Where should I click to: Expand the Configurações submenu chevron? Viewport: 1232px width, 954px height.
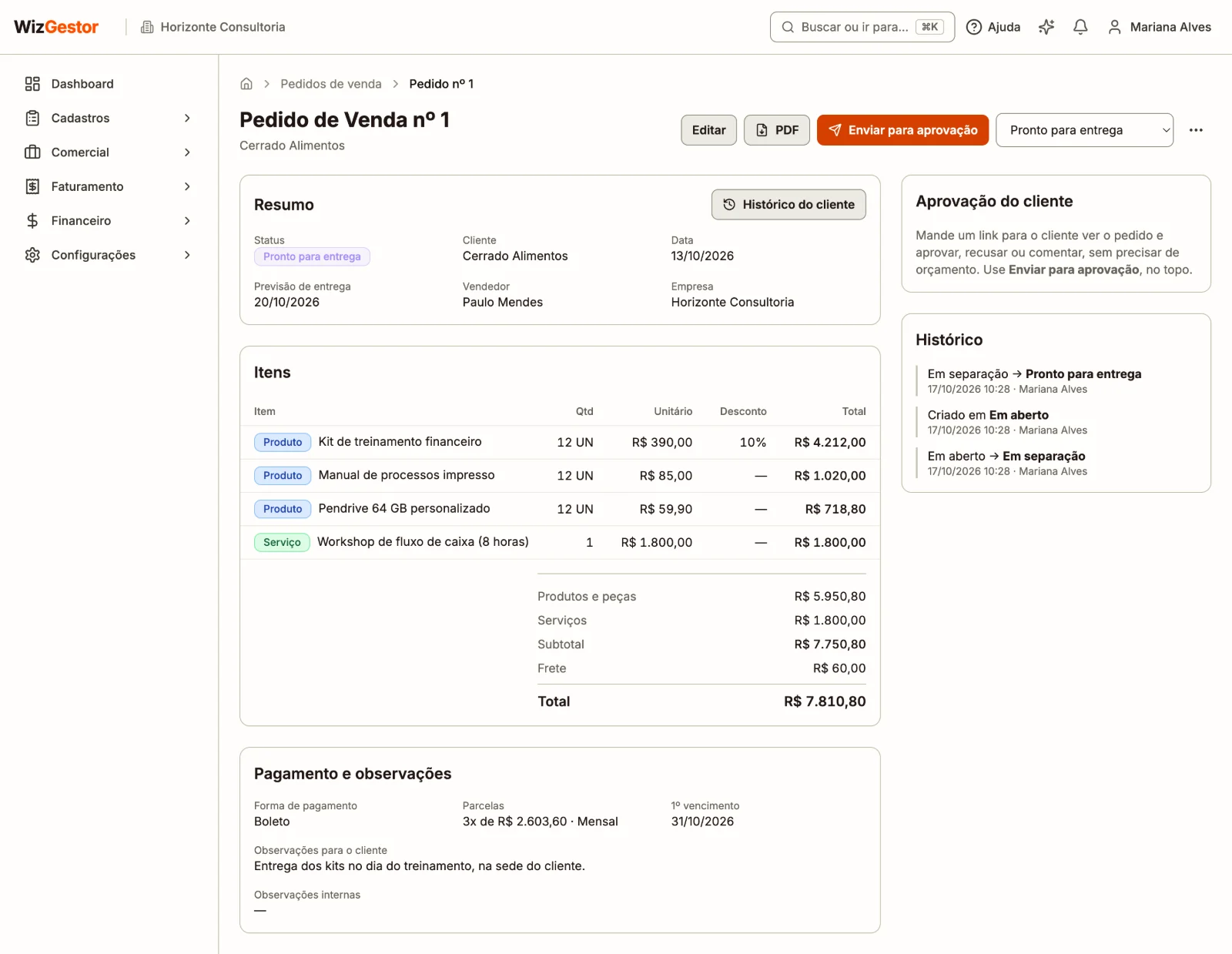[x=187, y=255]
